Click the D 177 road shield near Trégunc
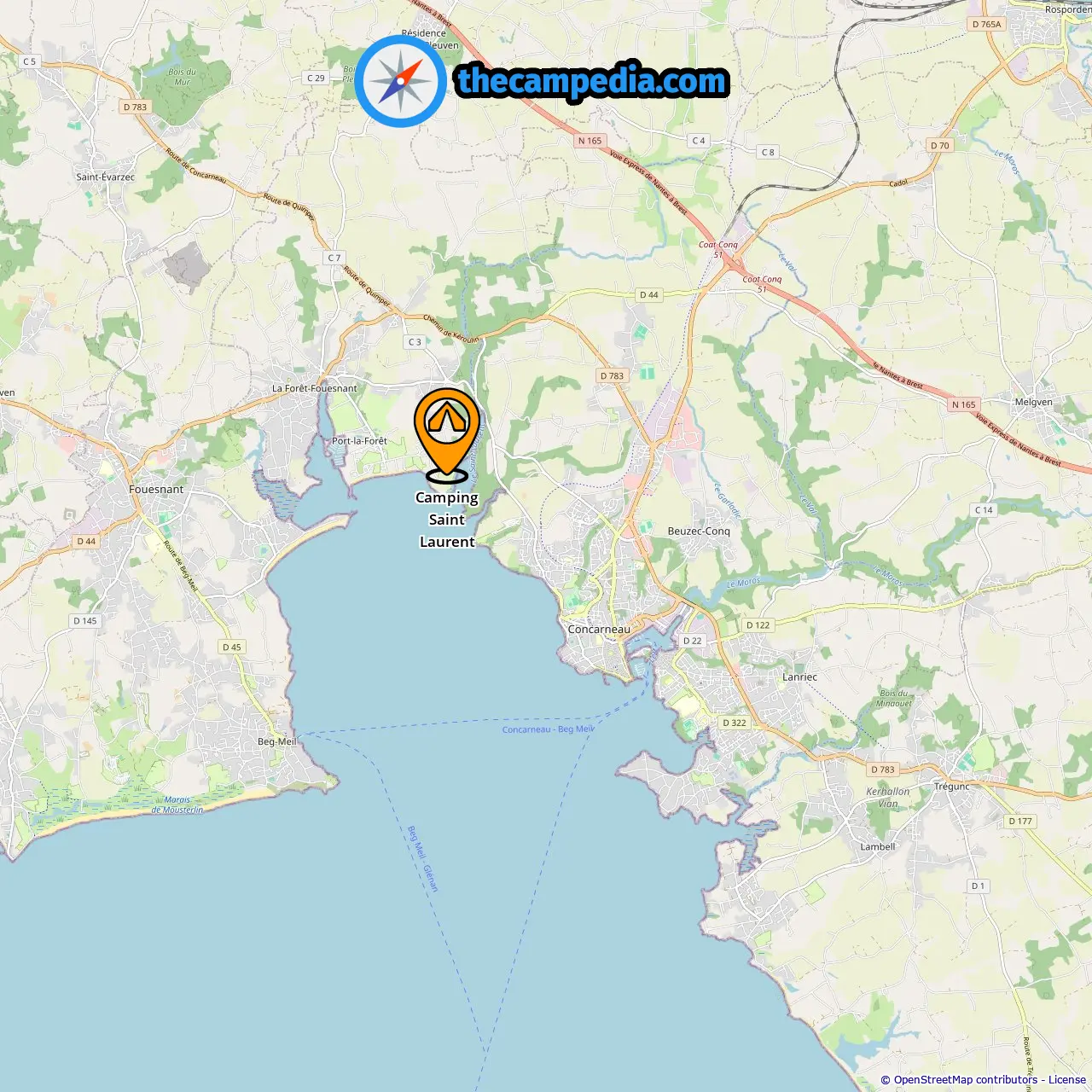The image size is (1092, 1092). coord(1019,821)
